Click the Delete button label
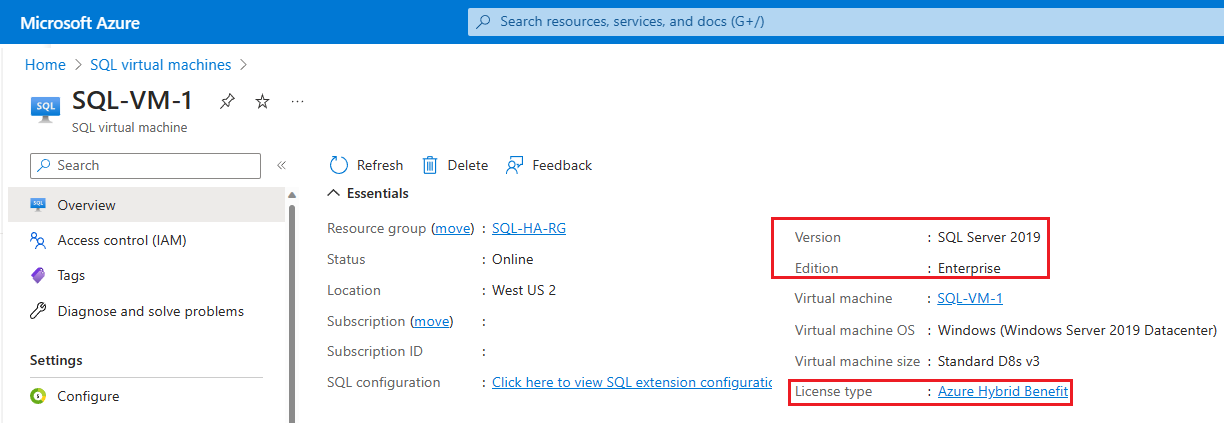This screenshot has width=1224, height=423. [x=468, y=165]
